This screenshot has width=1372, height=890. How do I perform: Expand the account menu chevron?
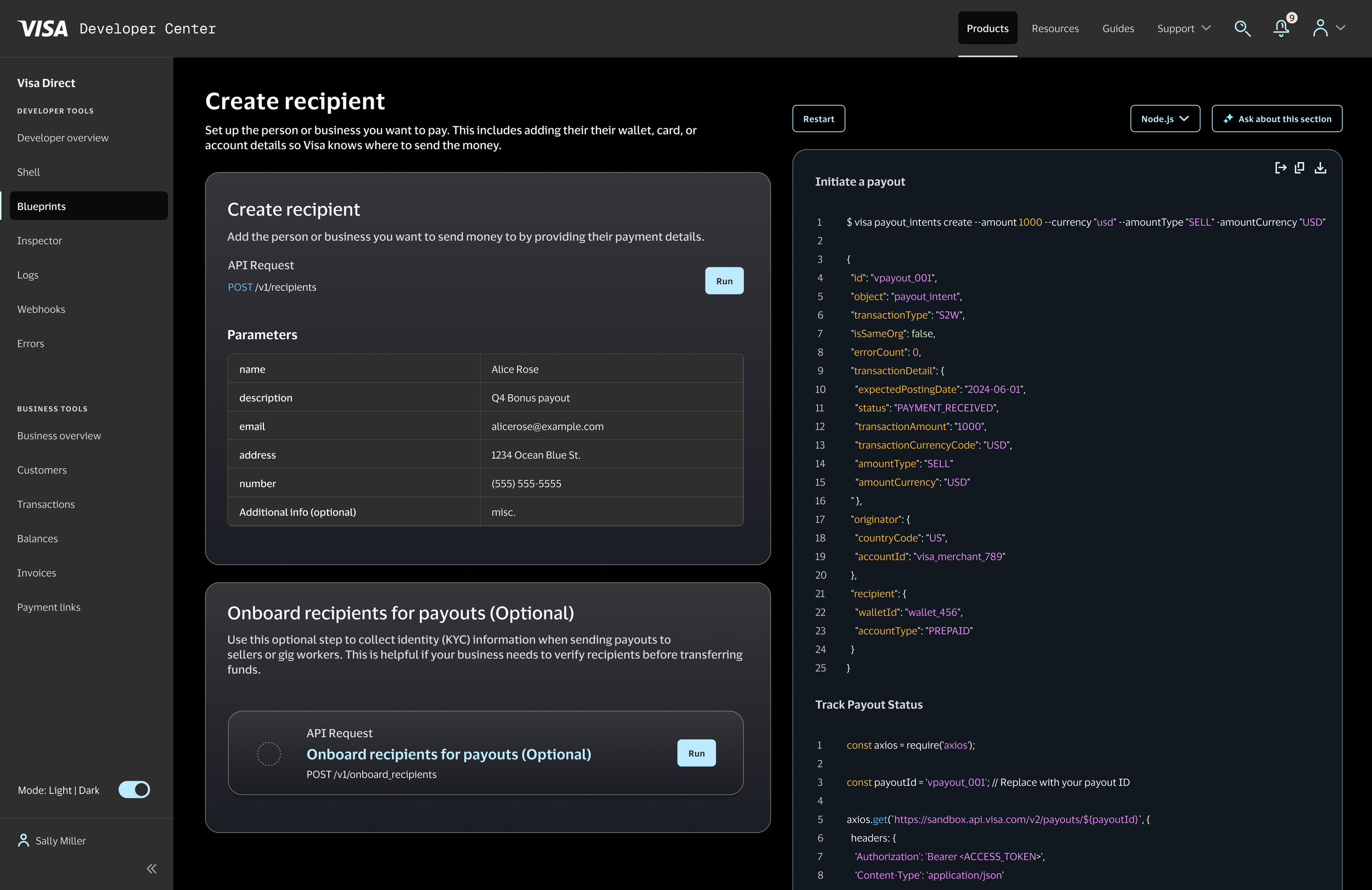pos(1340,28)
